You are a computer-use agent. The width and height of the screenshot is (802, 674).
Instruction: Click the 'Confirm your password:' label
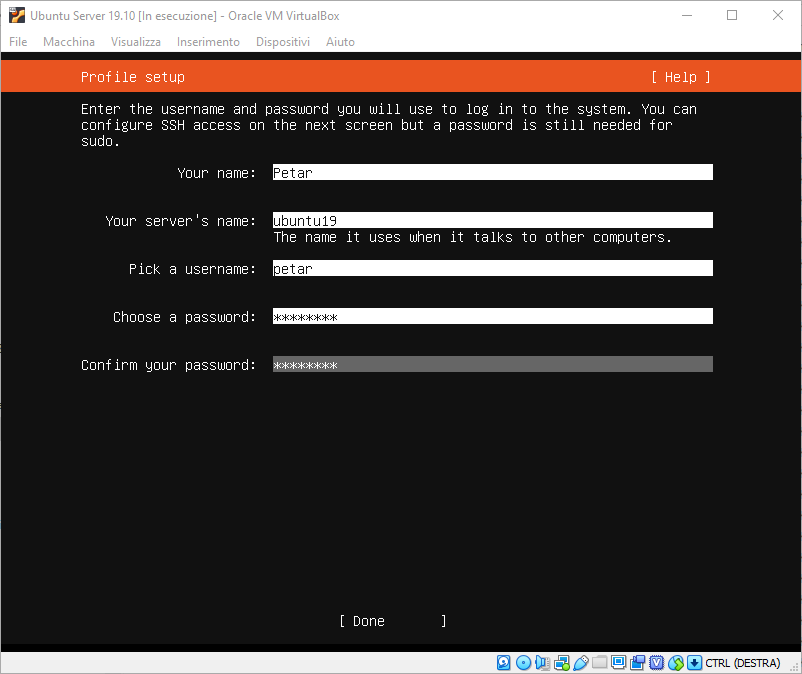[x=168, y=365]
